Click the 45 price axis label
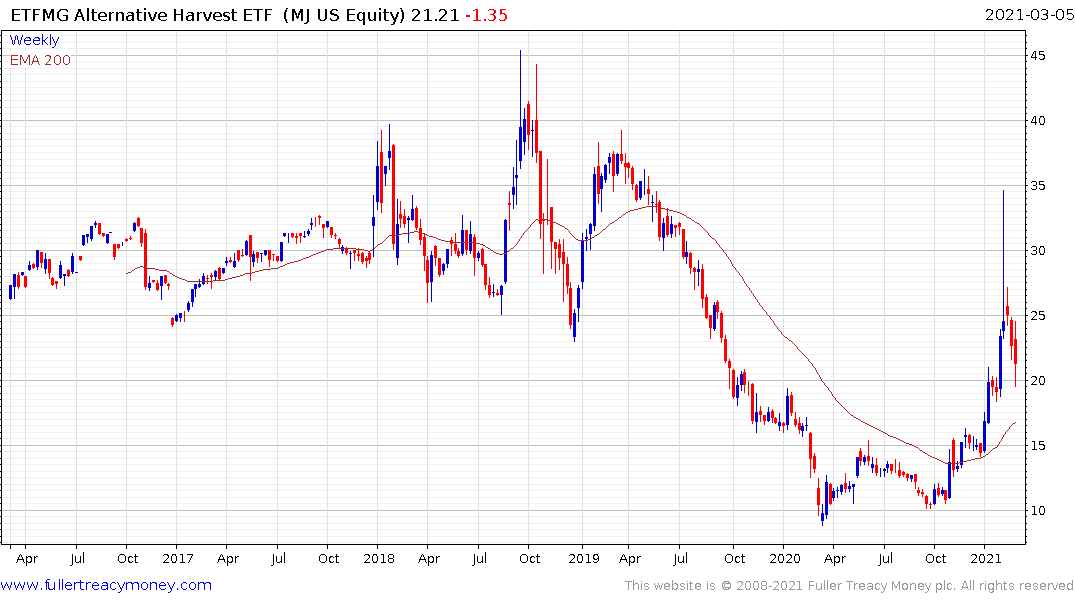 click(1038, 56)
